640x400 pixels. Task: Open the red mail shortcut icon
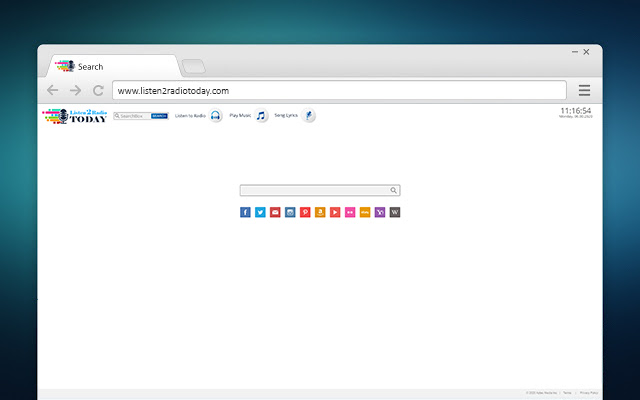pos(275,212)
